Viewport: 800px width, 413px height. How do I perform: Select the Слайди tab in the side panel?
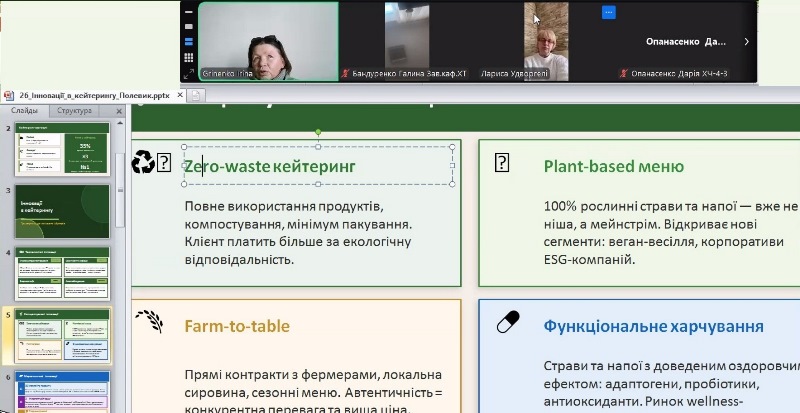[x=25, y=111]
